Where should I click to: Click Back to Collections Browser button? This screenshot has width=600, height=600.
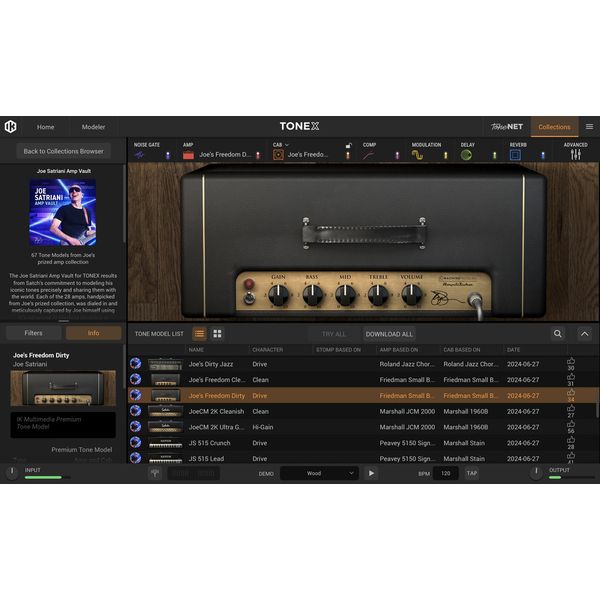coord(64,151)
